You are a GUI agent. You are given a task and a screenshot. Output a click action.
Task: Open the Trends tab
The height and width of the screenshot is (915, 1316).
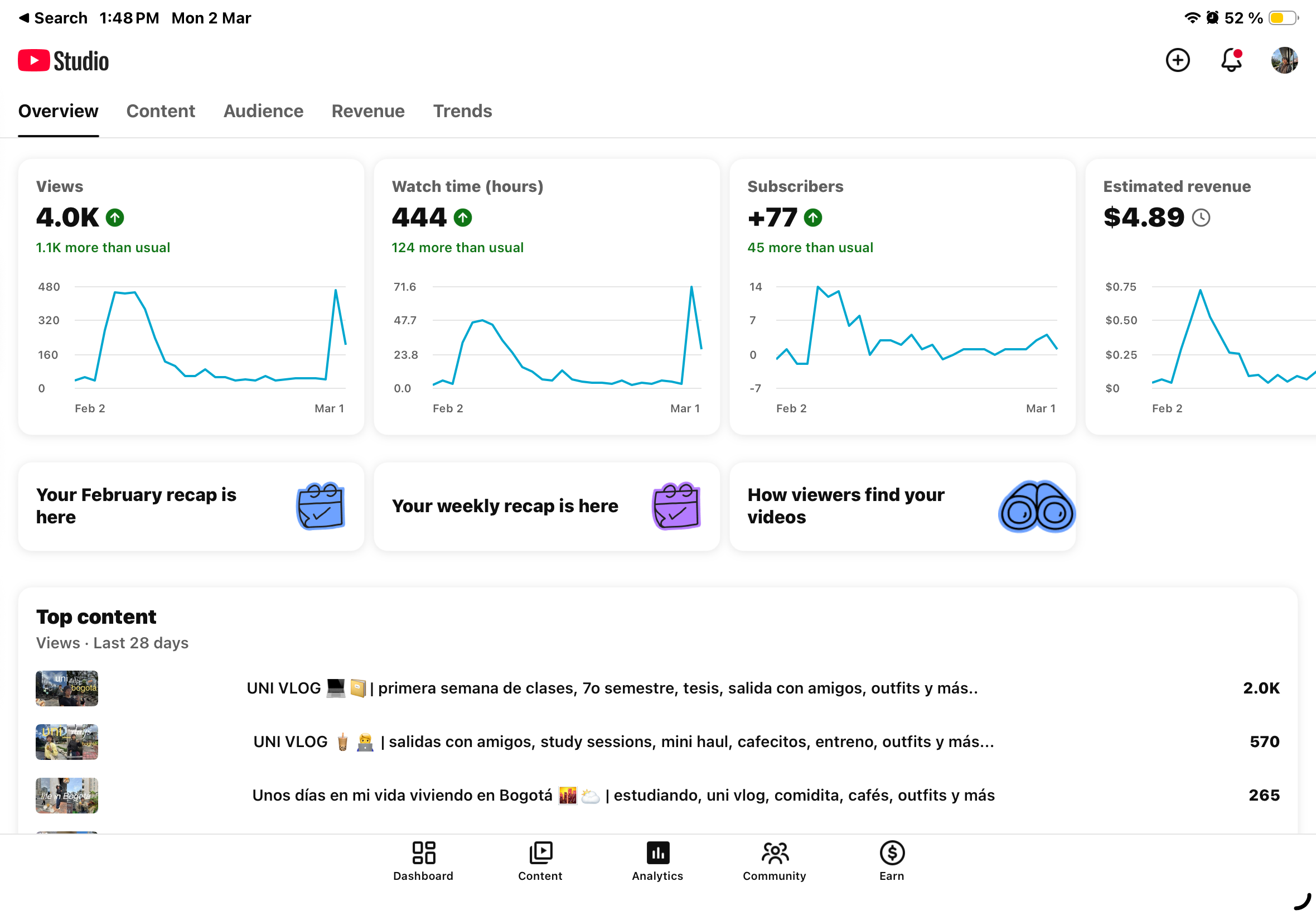pyautogui.click(x=462, y=110)
